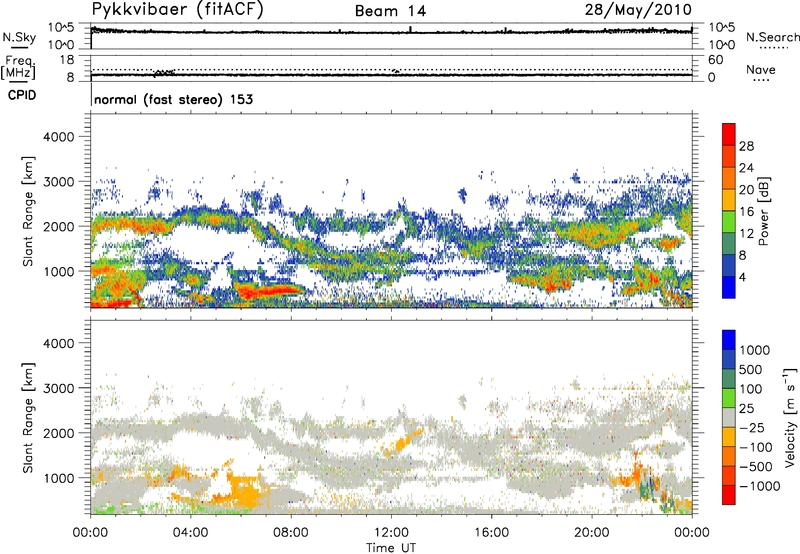Click orange velocity patch near 06:00 in velocity panel
The width and height of the screenshot is (800, 554).
[x=244, y=491]
